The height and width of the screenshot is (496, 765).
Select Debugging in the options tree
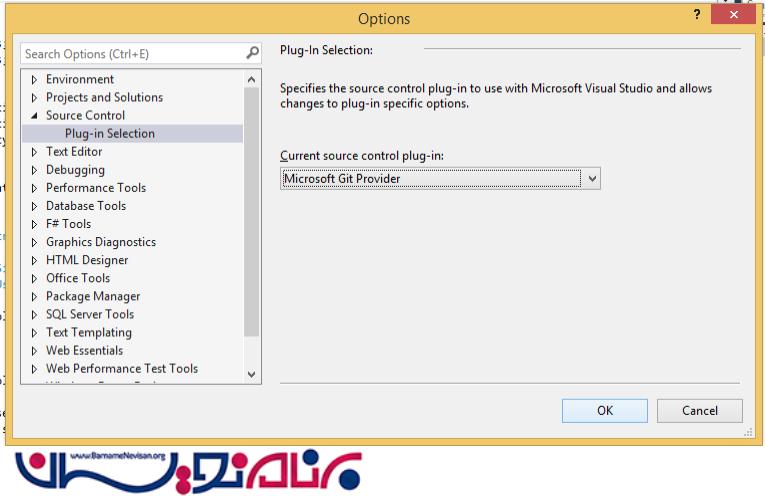tap(75, 170)
